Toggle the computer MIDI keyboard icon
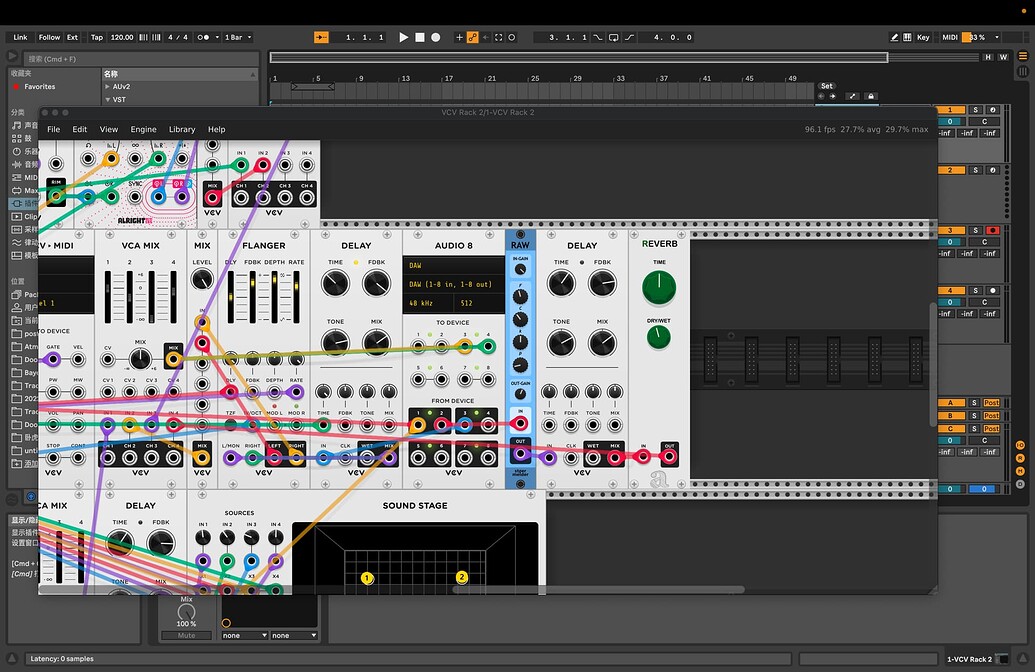The width and height of the screenshot is (1035, 672). click(x=907, y=38)
